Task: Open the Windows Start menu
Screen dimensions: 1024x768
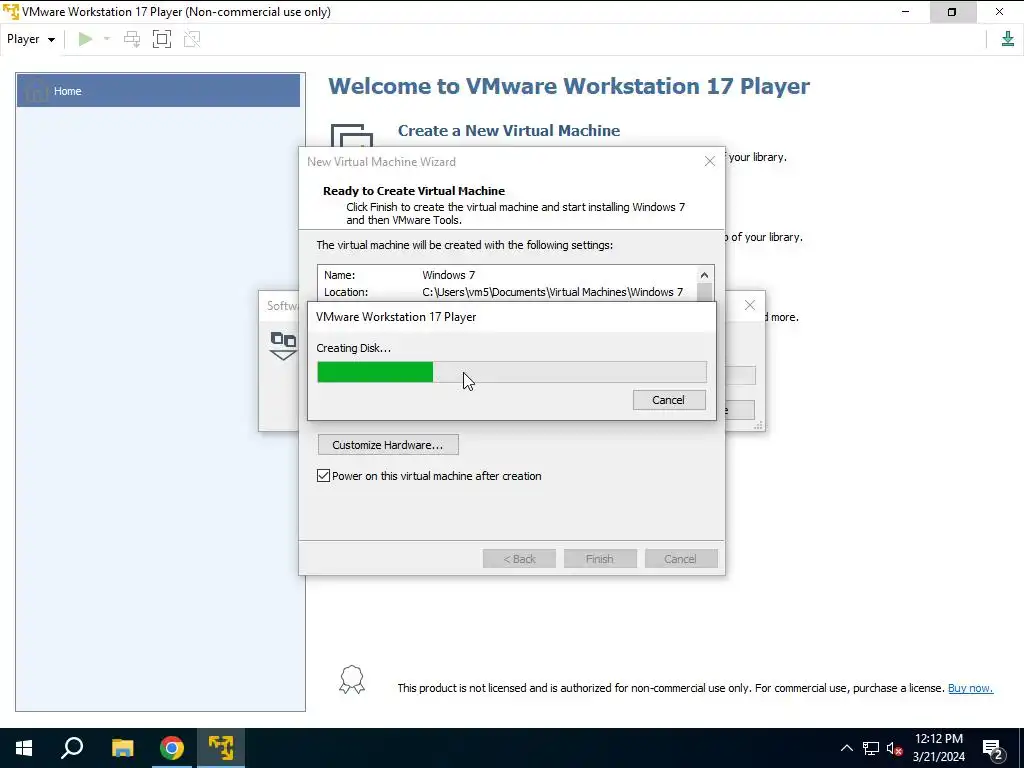Action: [24, 748]
